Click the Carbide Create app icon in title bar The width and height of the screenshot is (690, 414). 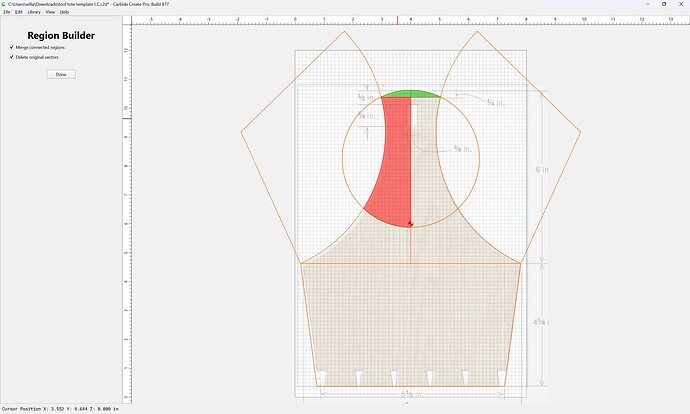point(4,4)
